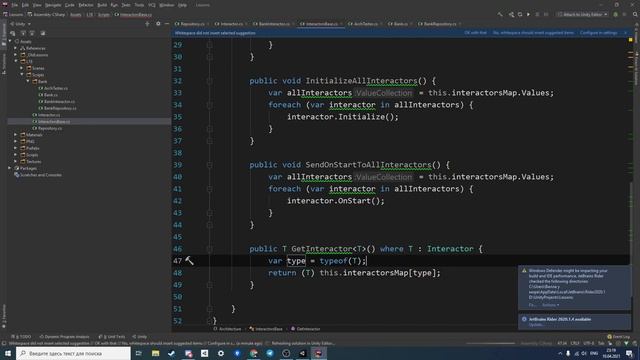Open the Windows Start menu
This screenshot has height=360, width=640.
click(x=8, y=353)
